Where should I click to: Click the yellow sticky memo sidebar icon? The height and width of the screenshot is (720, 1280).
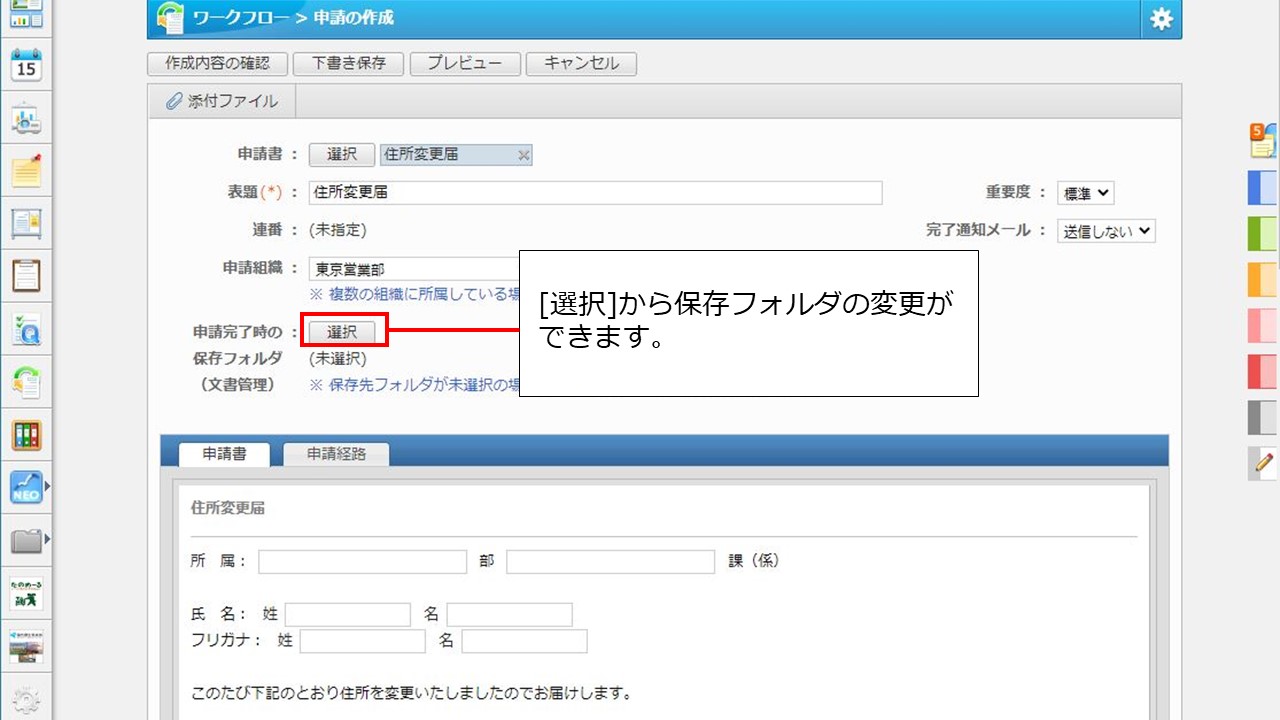tap(26, 172)
